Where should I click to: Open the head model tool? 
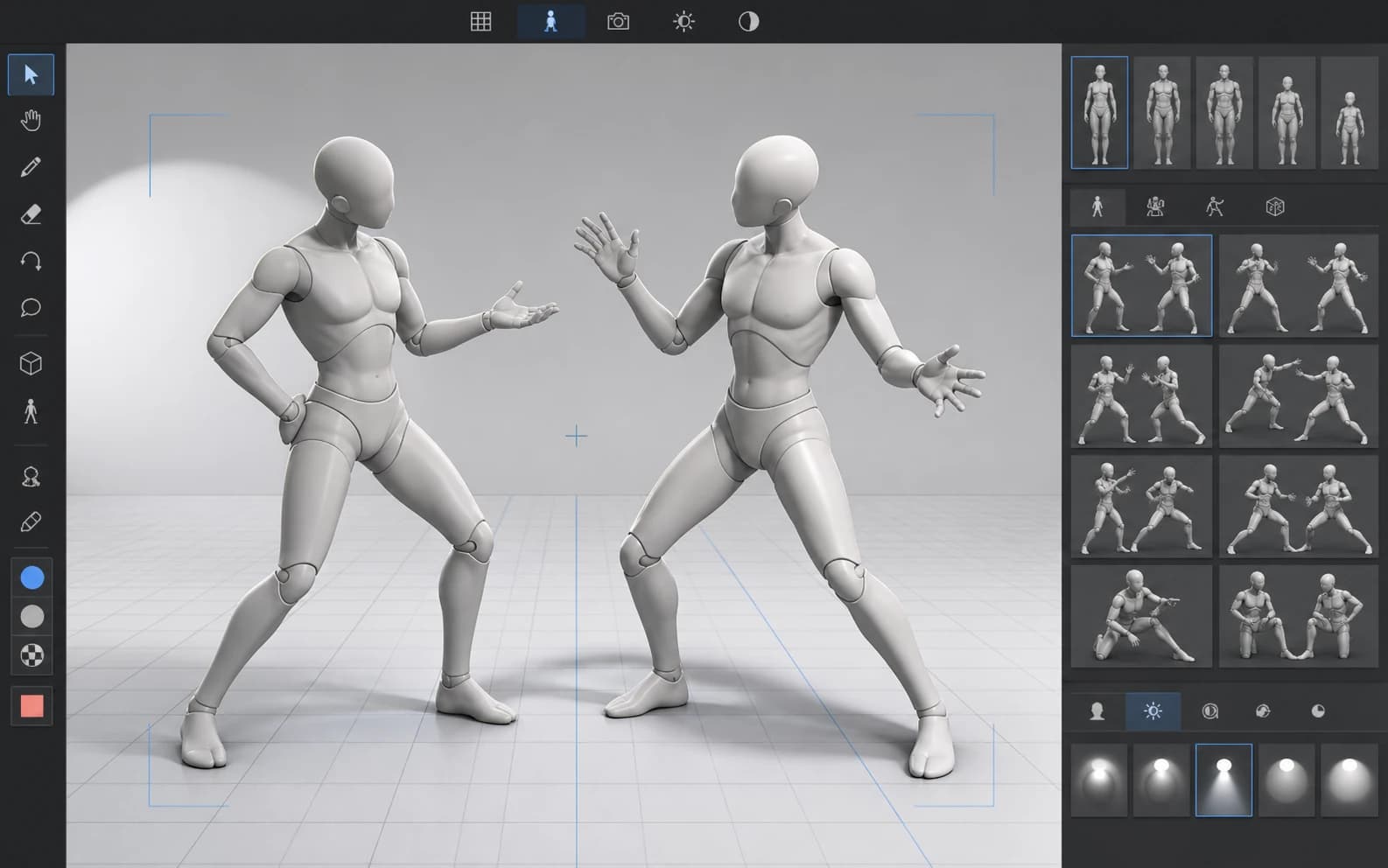pos(31,477)
